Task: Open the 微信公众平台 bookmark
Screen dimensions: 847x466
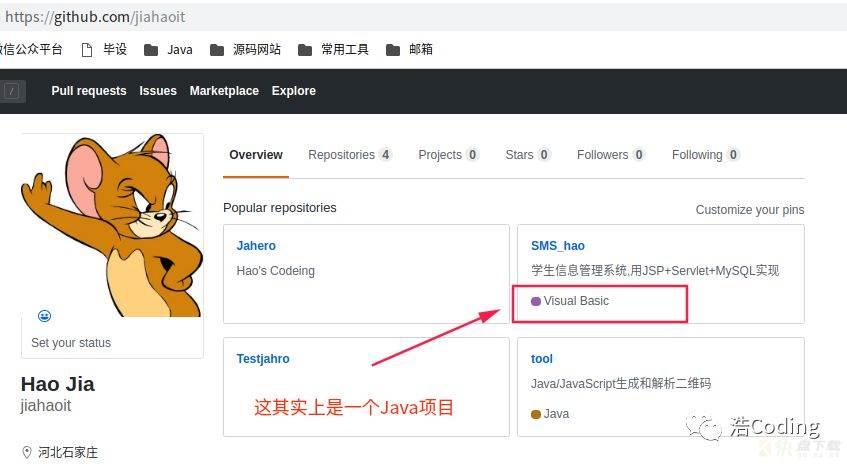Action: [31, 49]
